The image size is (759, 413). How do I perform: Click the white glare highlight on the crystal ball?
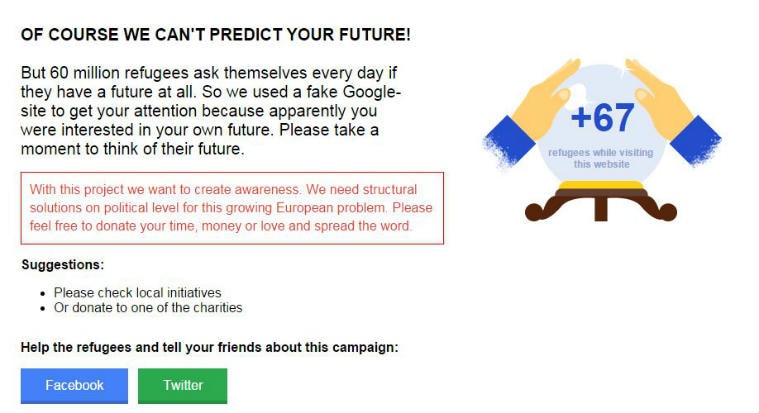coord(577,93)
